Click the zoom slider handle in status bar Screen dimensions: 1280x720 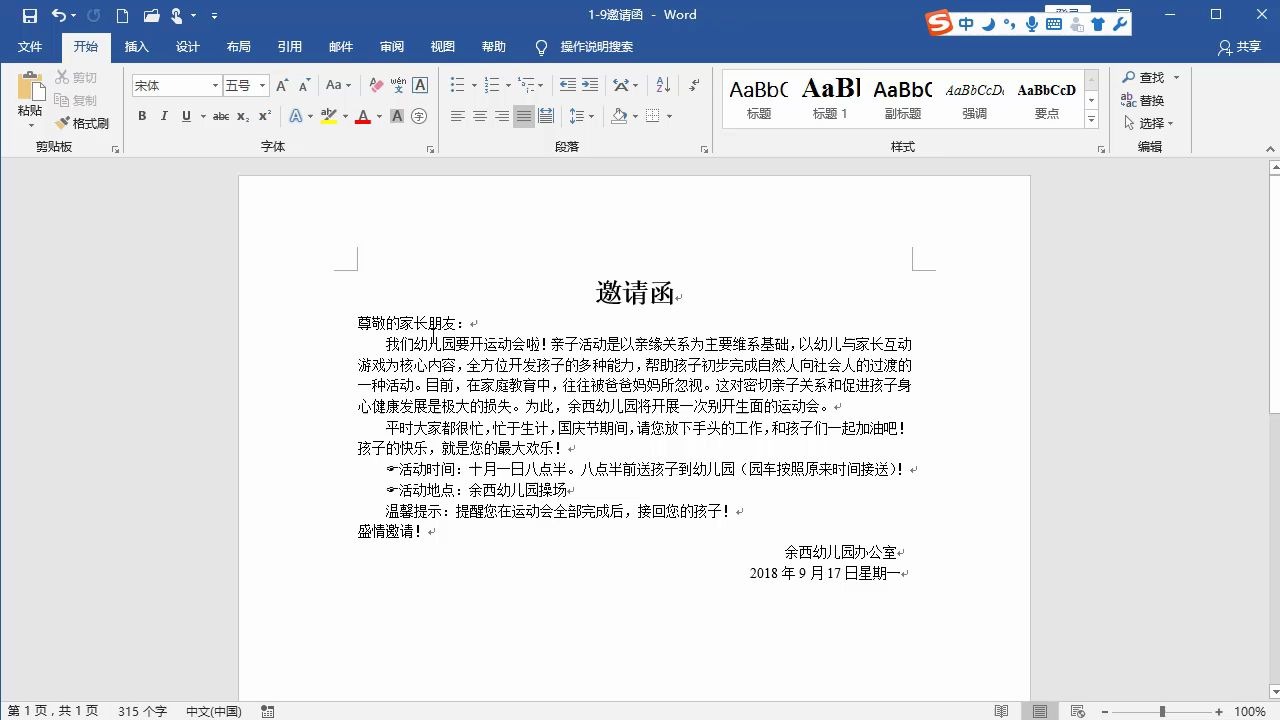[x=1162, y=712]
